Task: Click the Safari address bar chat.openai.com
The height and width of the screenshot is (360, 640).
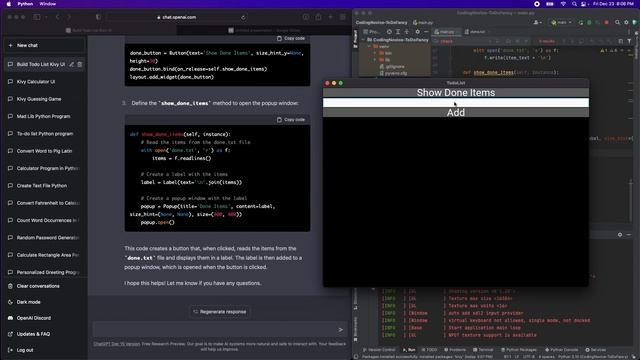Action: (176, 17)
